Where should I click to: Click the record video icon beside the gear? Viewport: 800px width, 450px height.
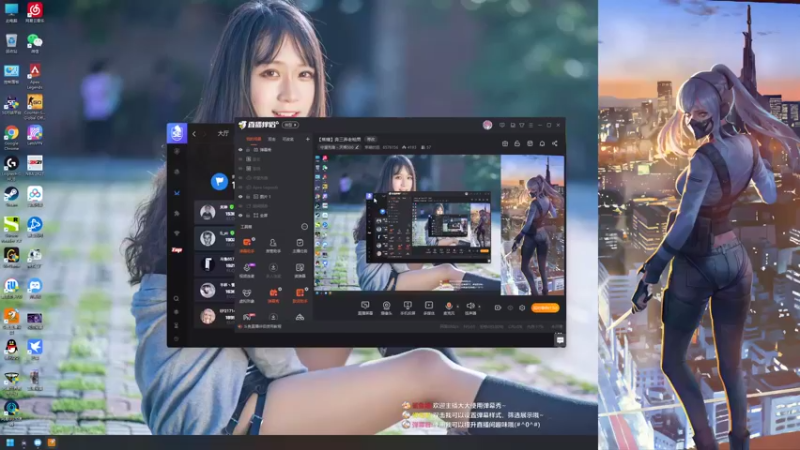pos(497,308)
